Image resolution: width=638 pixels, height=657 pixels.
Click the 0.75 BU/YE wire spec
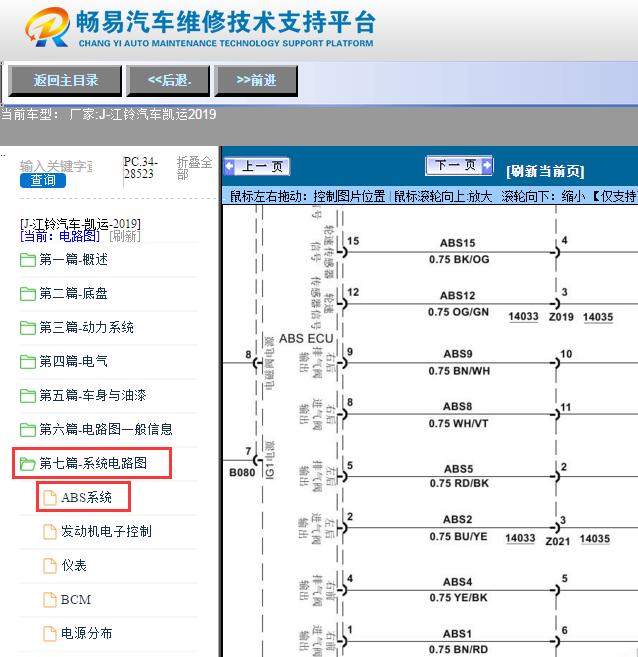coord(458,537)
